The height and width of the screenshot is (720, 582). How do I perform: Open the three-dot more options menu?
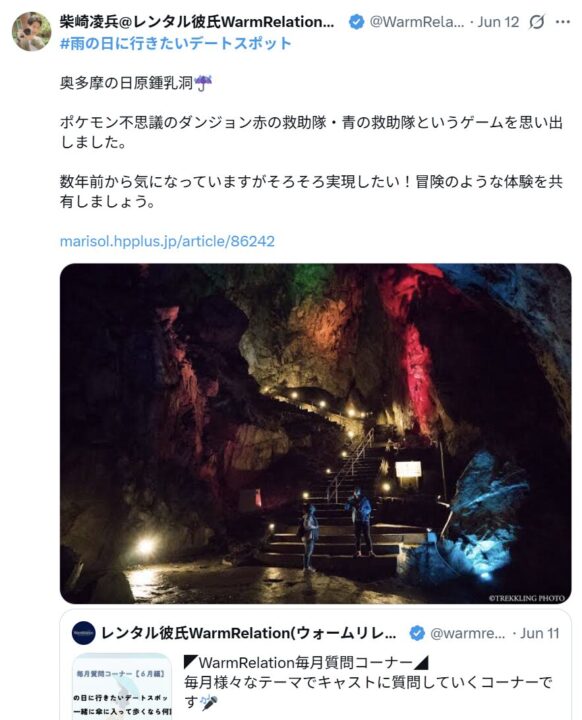563,22
